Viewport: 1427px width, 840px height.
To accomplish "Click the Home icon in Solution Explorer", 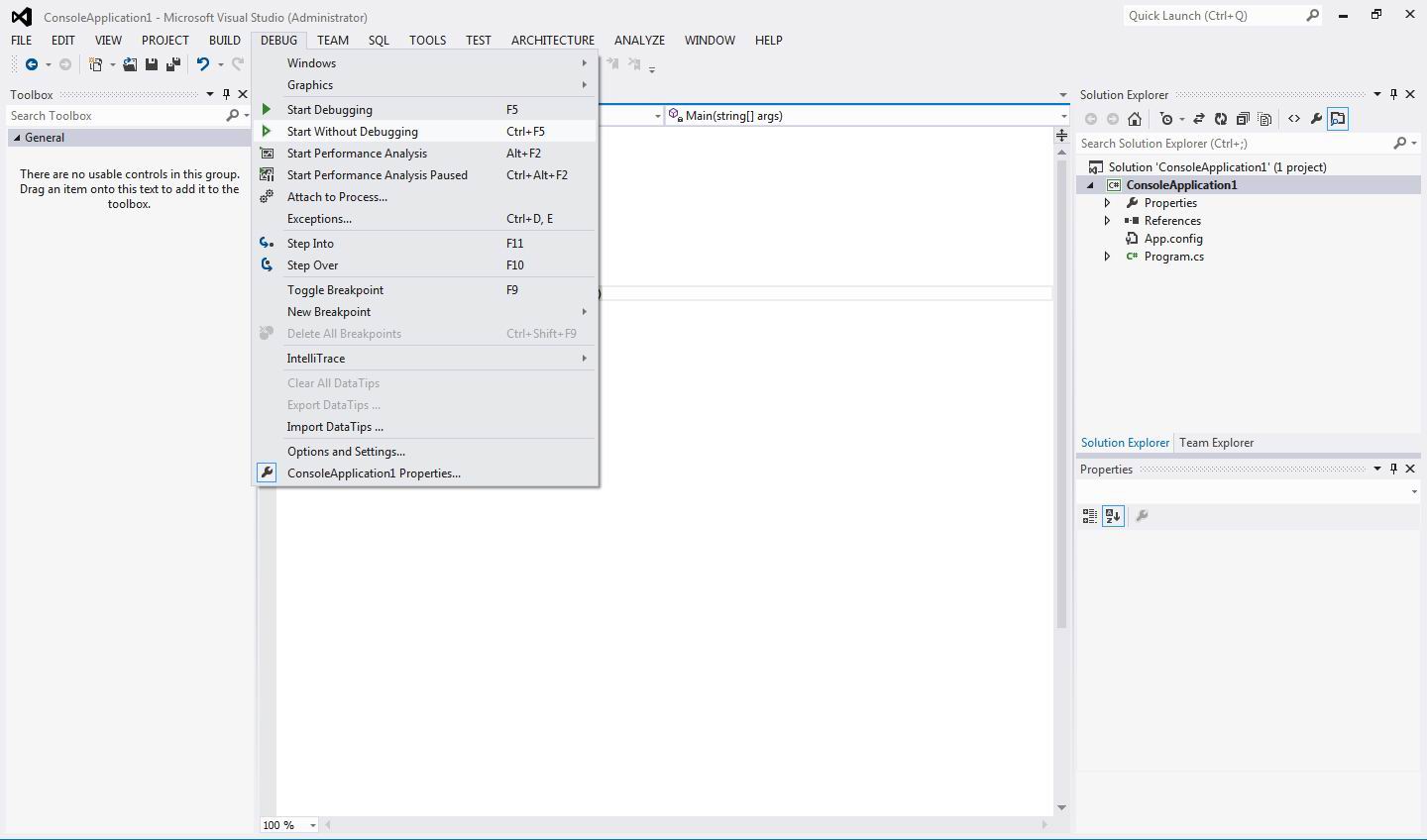I will (x=1135, y=119).
